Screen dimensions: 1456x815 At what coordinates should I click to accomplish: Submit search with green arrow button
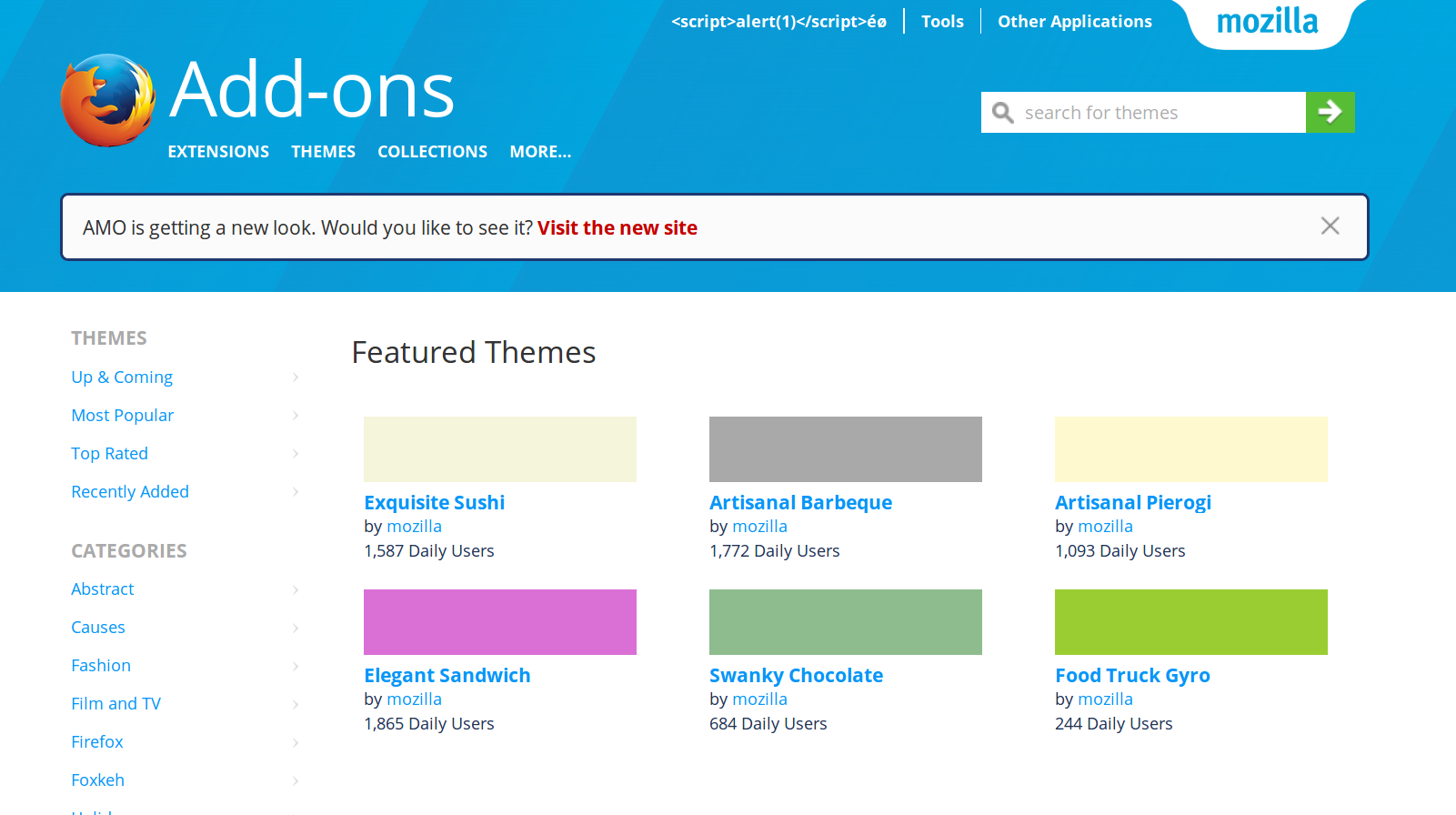[x=1330, y=112]
